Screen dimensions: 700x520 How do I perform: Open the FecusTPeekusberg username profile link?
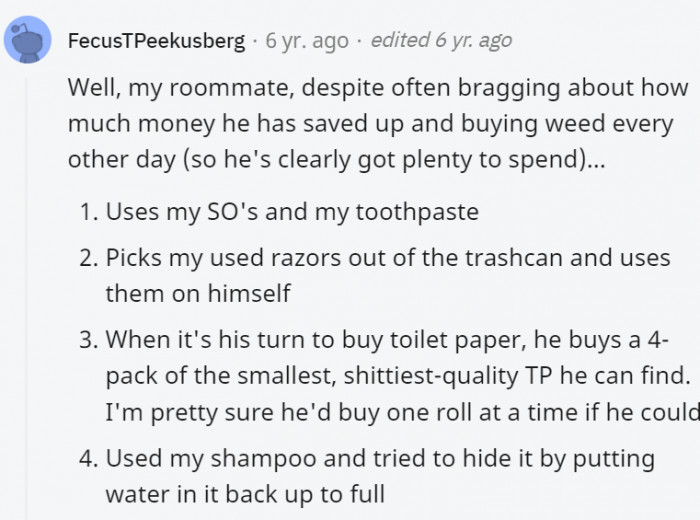pyautogui.click(x=156, y=41)
